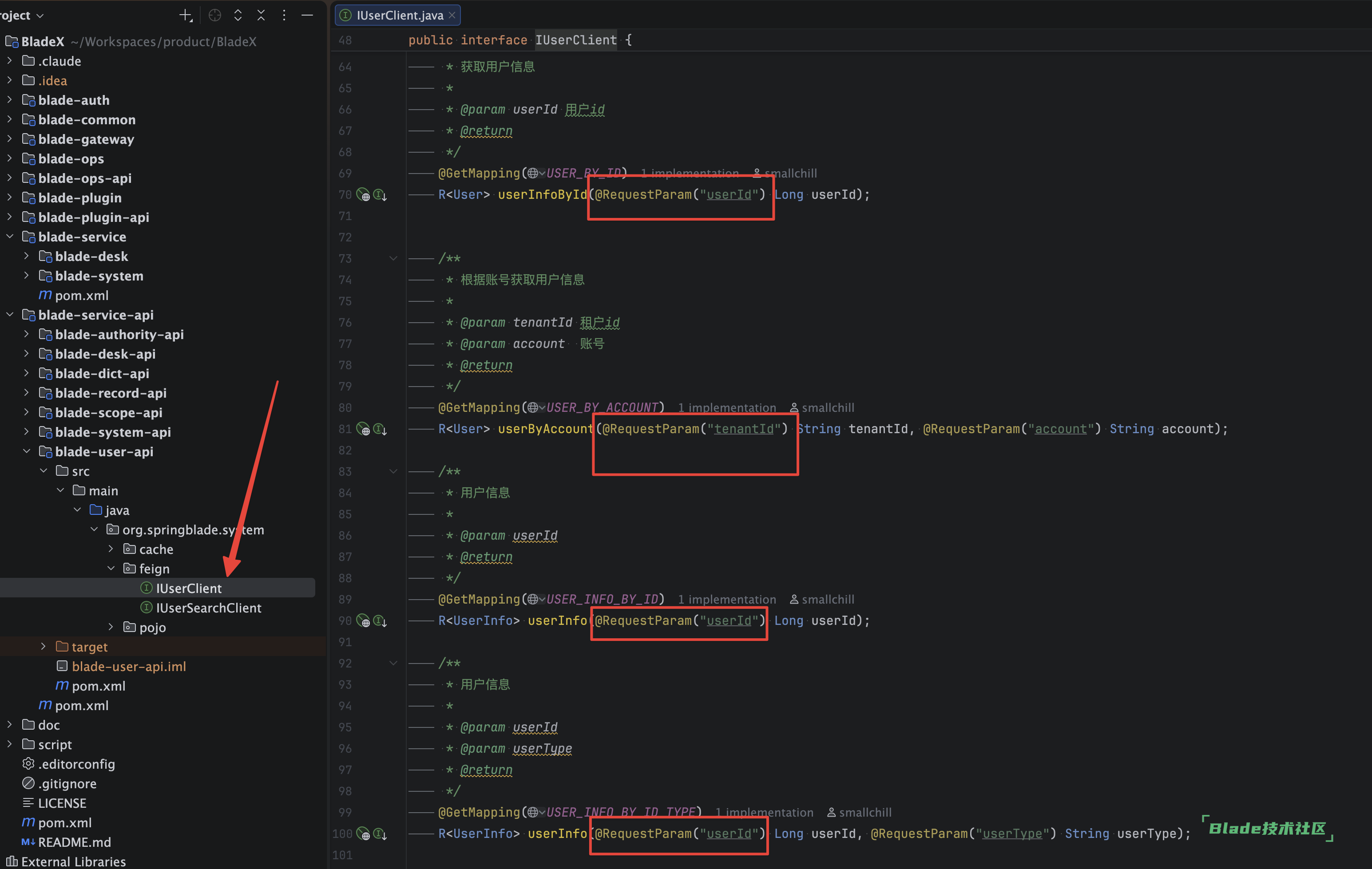Click the gutter endpoint icon on line 90

pyautogui.click(x=363, y=621)
